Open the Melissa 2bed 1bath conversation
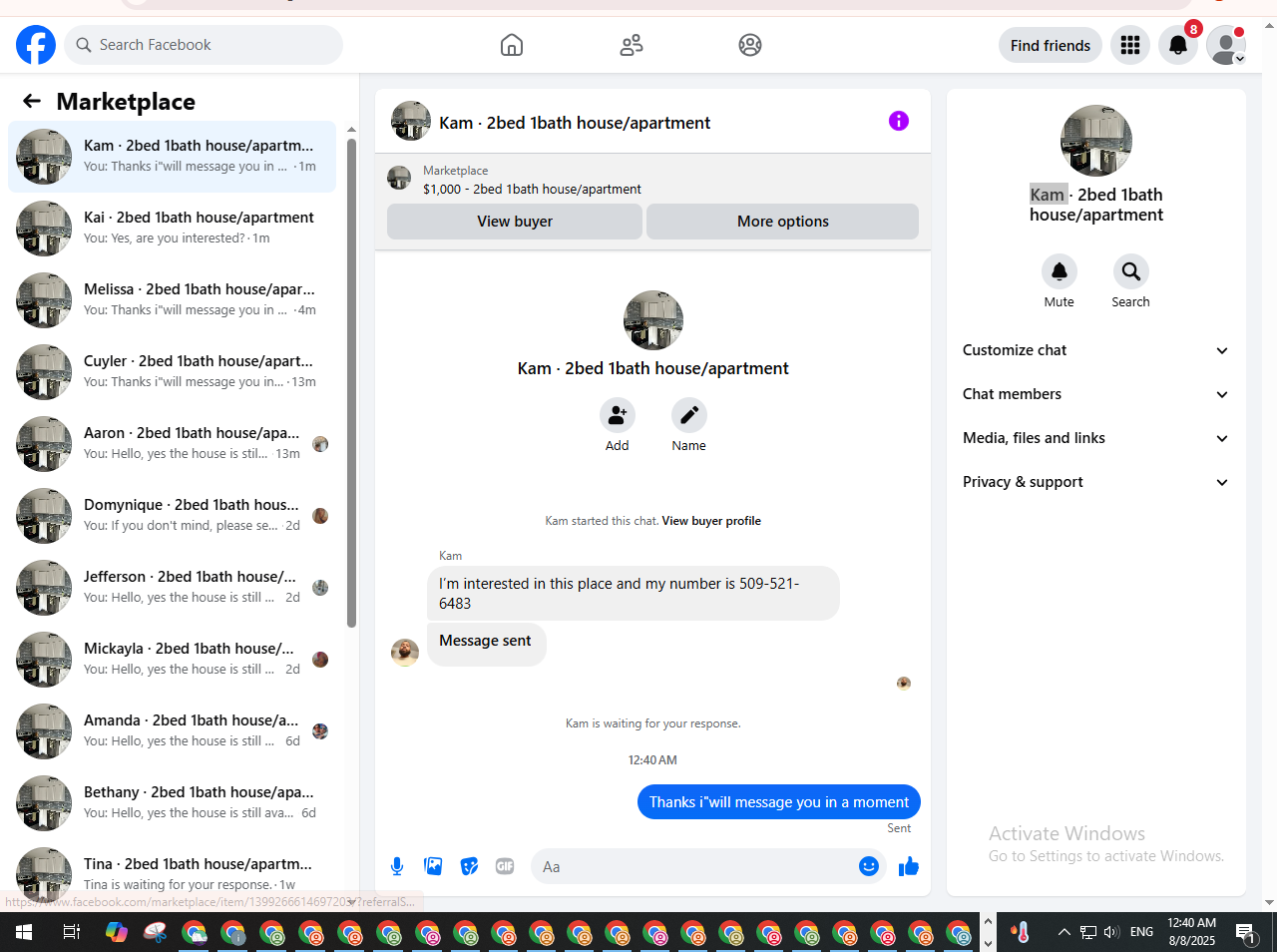This screenshot has width=1277, height=952. [x=172, y=300]
